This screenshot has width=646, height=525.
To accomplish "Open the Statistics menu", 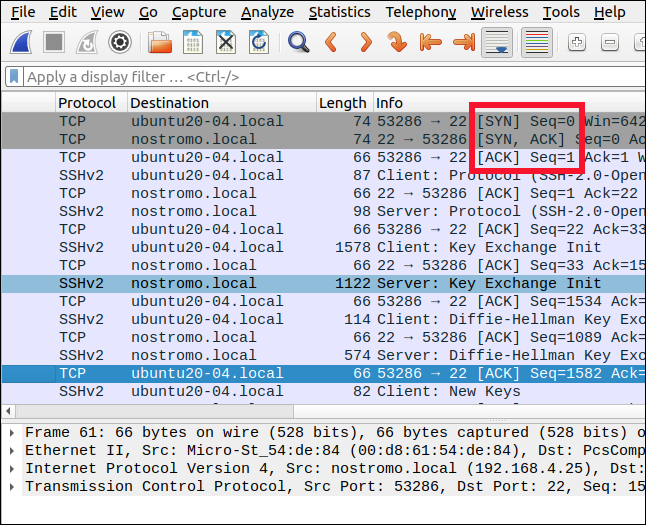I will (x=339, y=12).
